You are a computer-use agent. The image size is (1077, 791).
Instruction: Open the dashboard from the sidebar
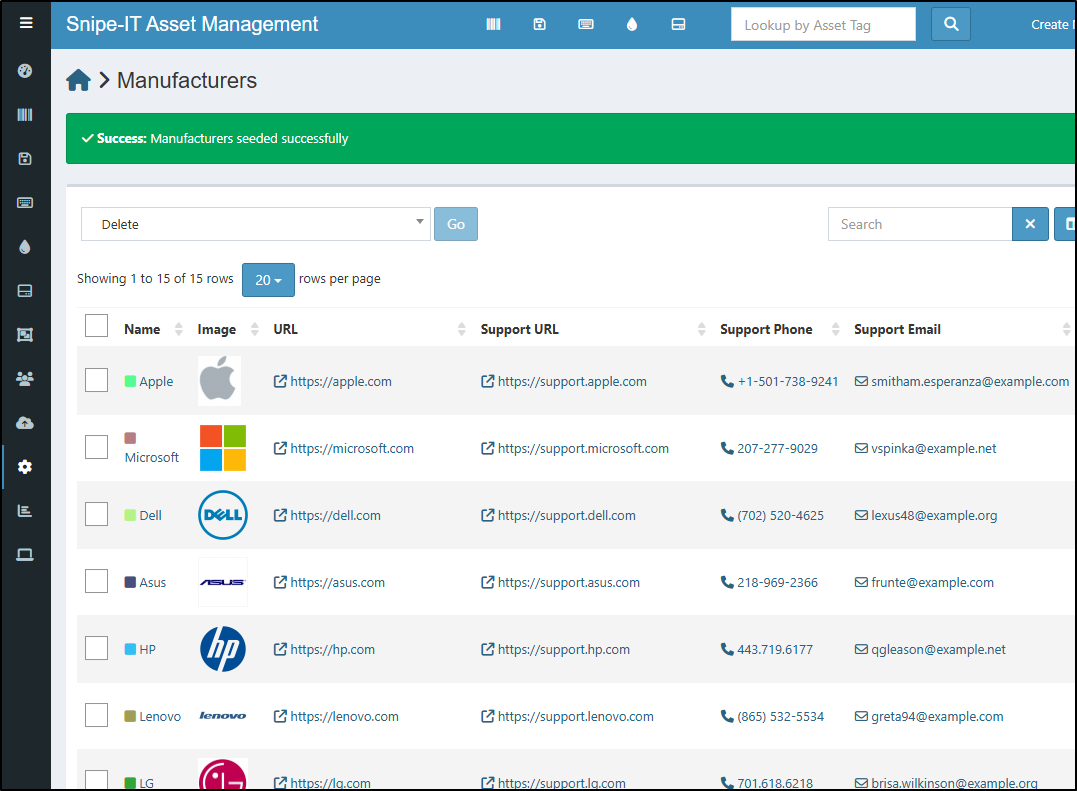(26, 71)
